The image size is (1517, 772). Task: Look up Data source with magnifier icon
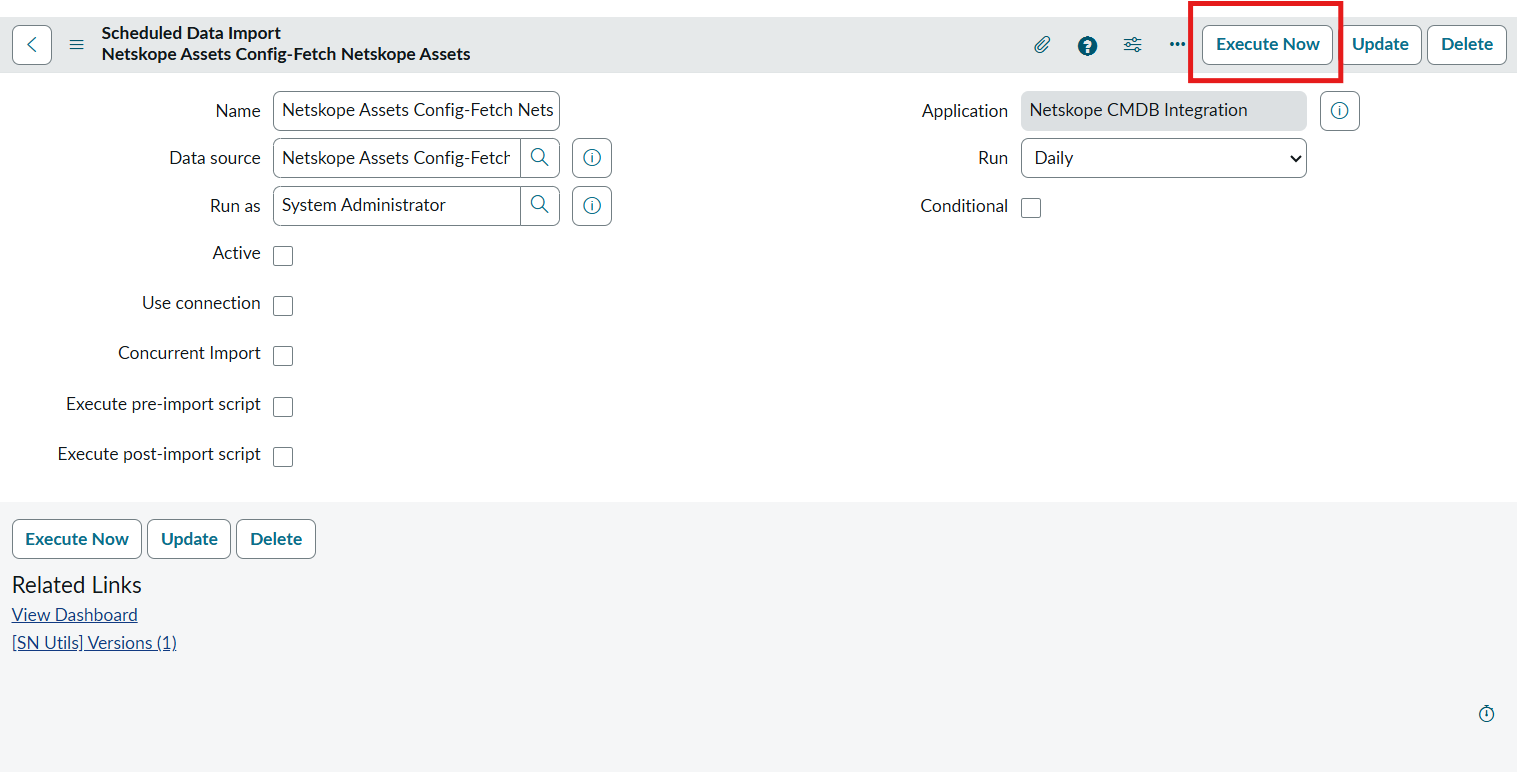point(540,157)
